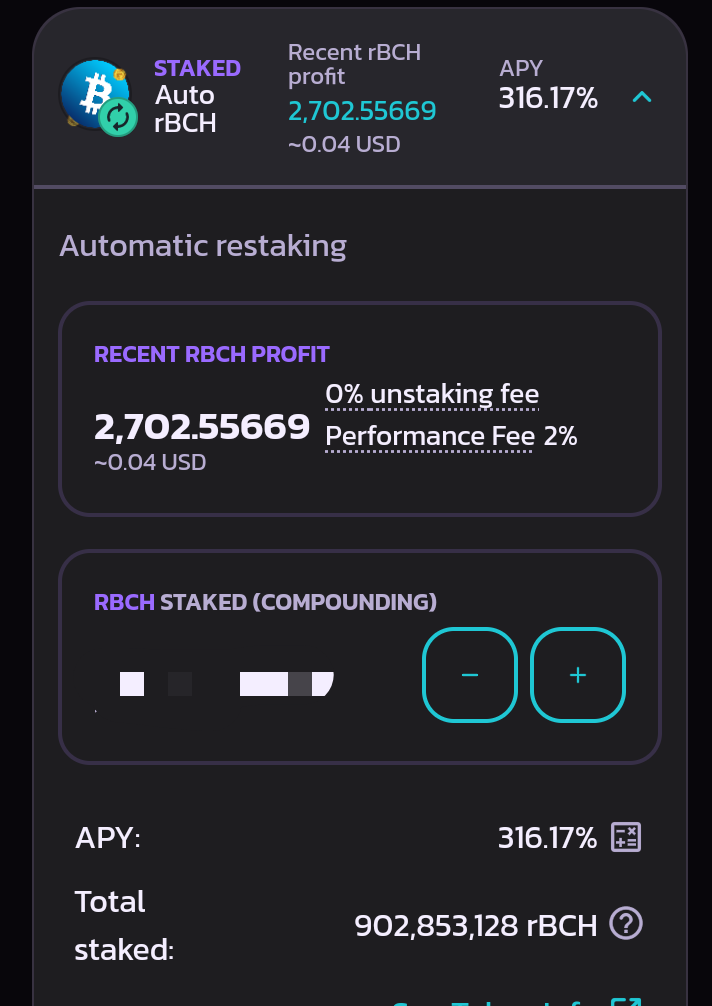Click the external link icon at bottom
Image resolution: width=712 pixels, height=1006 pixels.
[626, 1002]
